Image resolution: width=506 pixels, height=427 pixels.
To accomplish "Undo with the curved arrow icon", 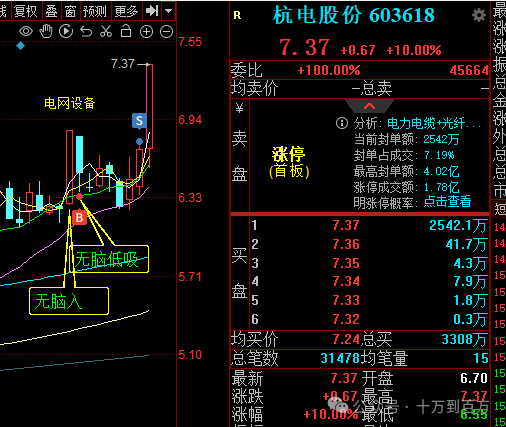I will [x=86, y=32].
